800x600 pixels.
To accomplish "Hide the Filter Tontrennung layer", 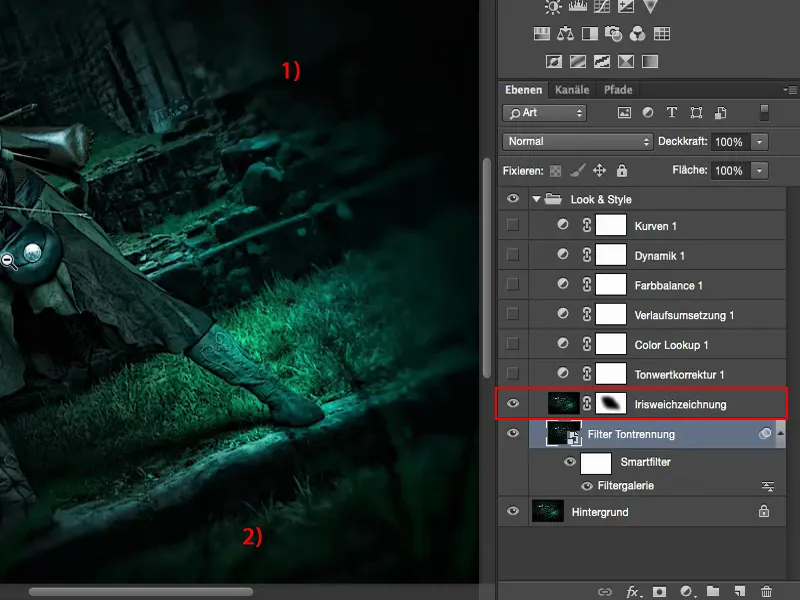I will (513, 433).
